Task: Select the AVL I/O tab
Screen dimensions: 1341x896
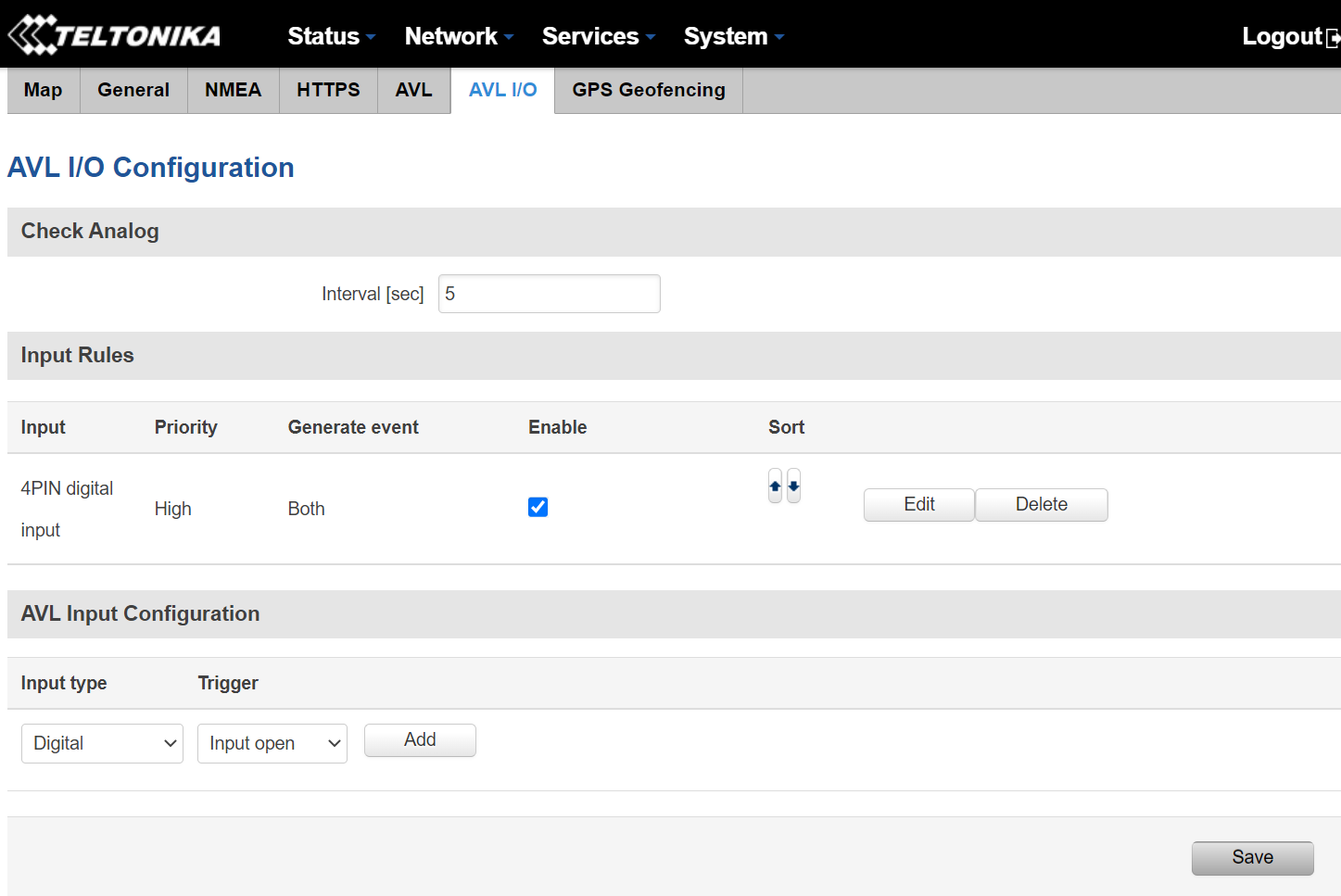Action: pos(503,90)
